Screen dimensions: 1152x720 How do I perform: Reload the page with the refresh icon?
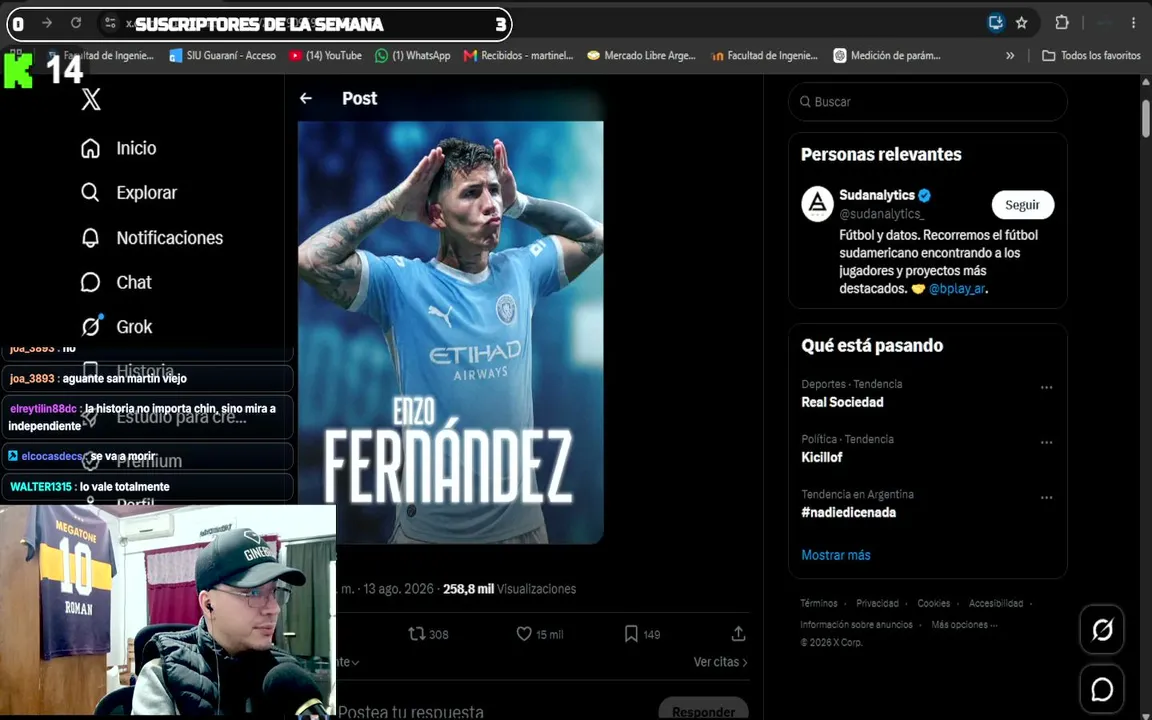coord(76,24)
